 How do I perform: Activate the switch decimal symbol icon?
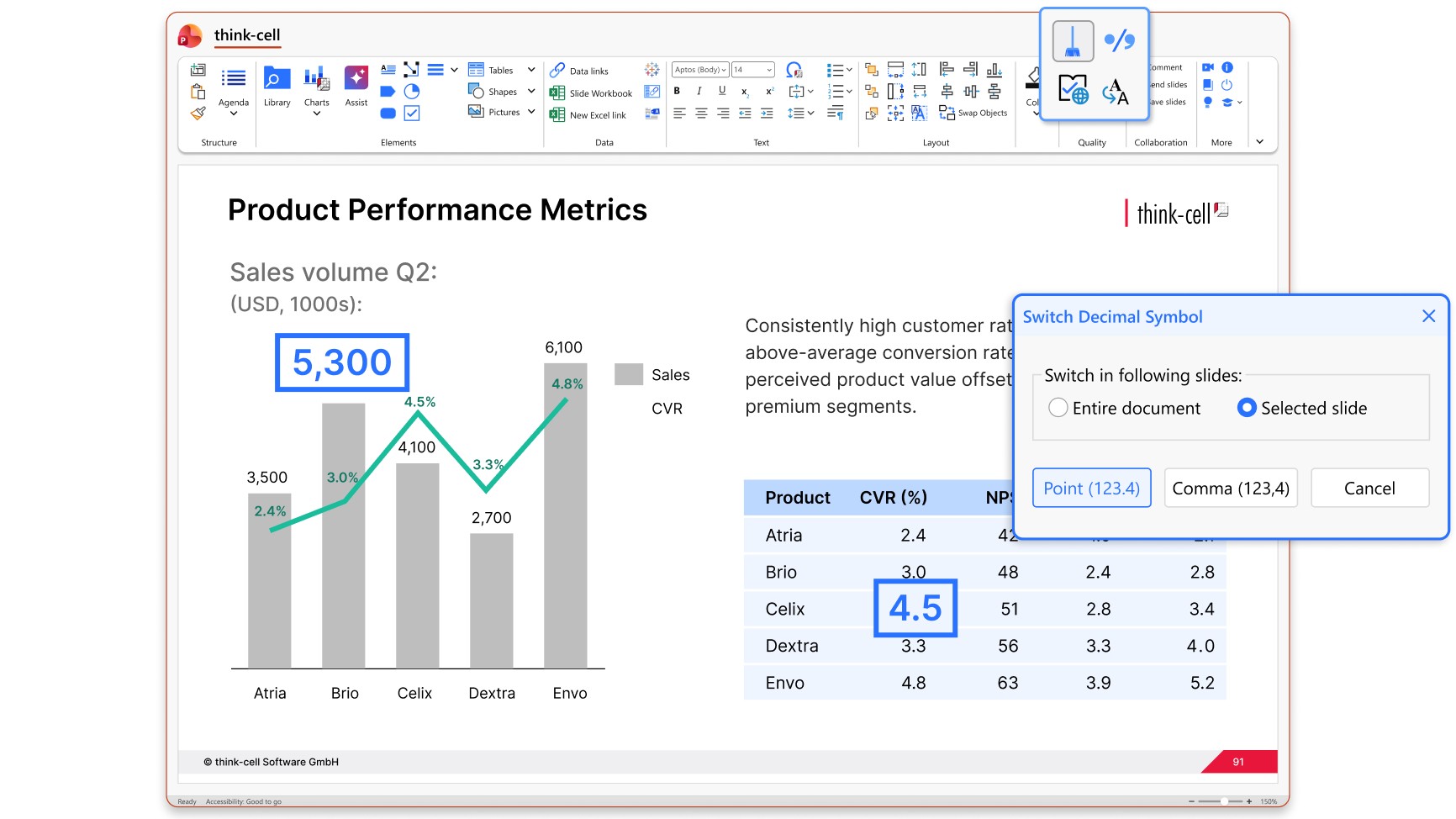(x=1119, y=40)
